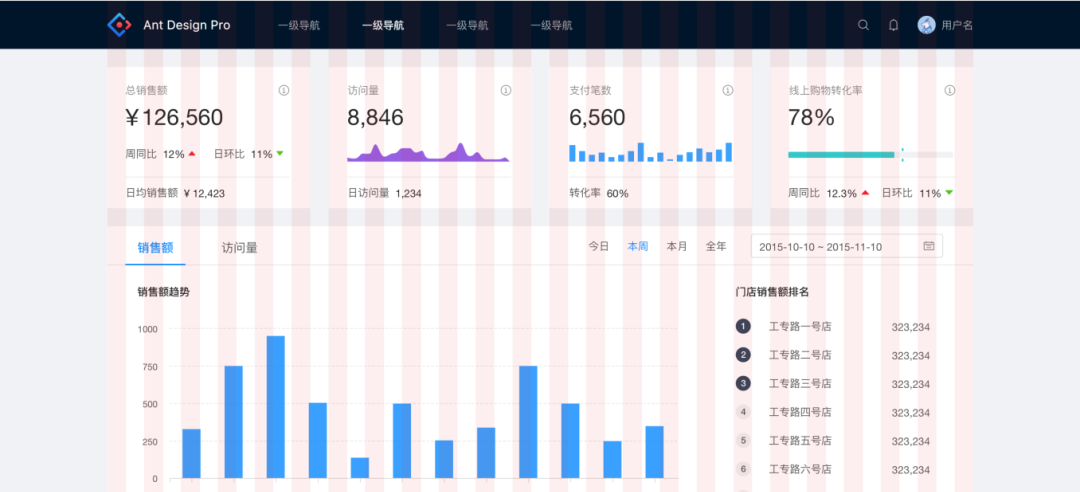Filter by 本周
The width and height of the screenshot is (1080, 492).
[x=638, y=246]
